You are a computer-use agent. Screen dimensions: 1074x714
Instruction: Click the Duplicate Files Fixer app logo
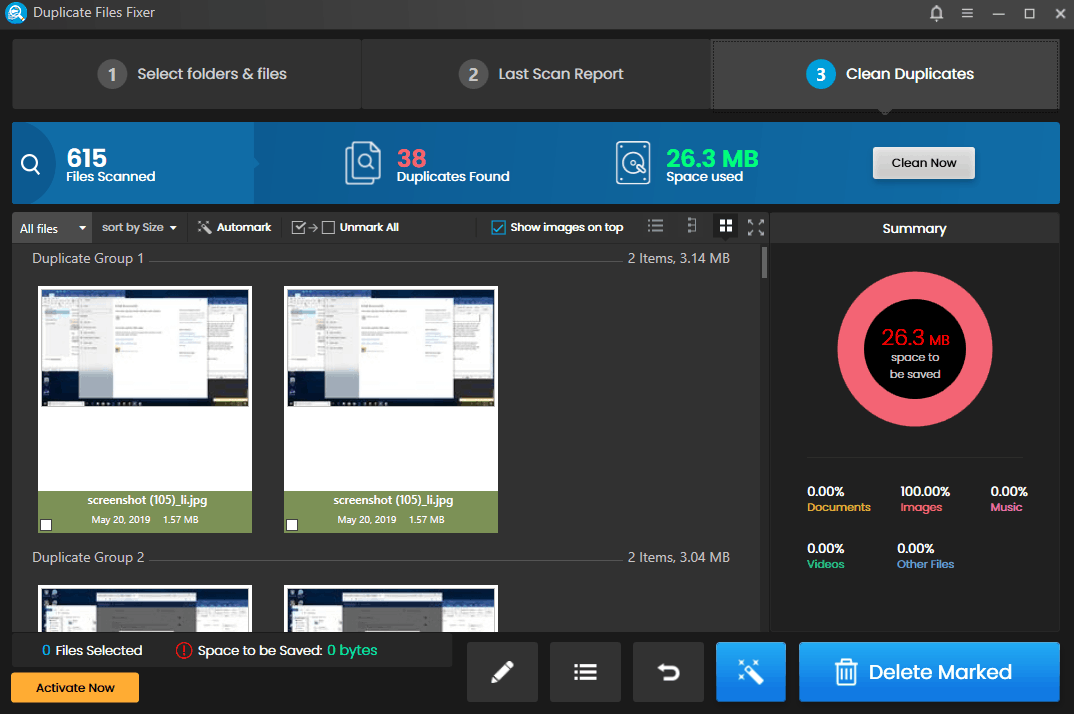pos(15,13)
